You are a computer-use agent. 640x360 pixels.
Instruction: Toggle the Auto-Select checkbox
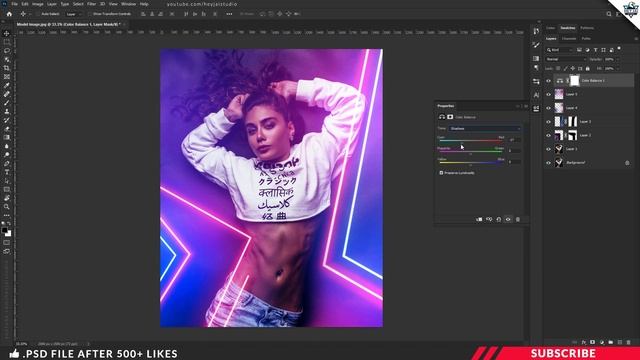click(38, 14)
